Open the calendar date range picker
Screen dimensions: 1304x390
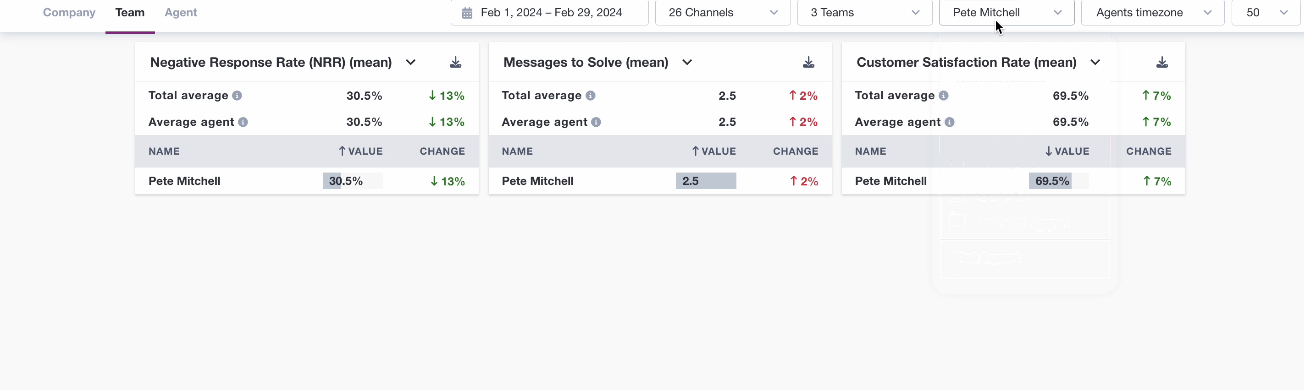pyautogui.click(x=550, y=13)
